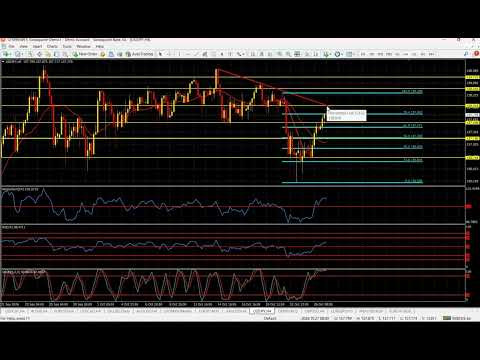Open the Tools menu
Viewport: 480px width, 360px height.
point(67,46)
